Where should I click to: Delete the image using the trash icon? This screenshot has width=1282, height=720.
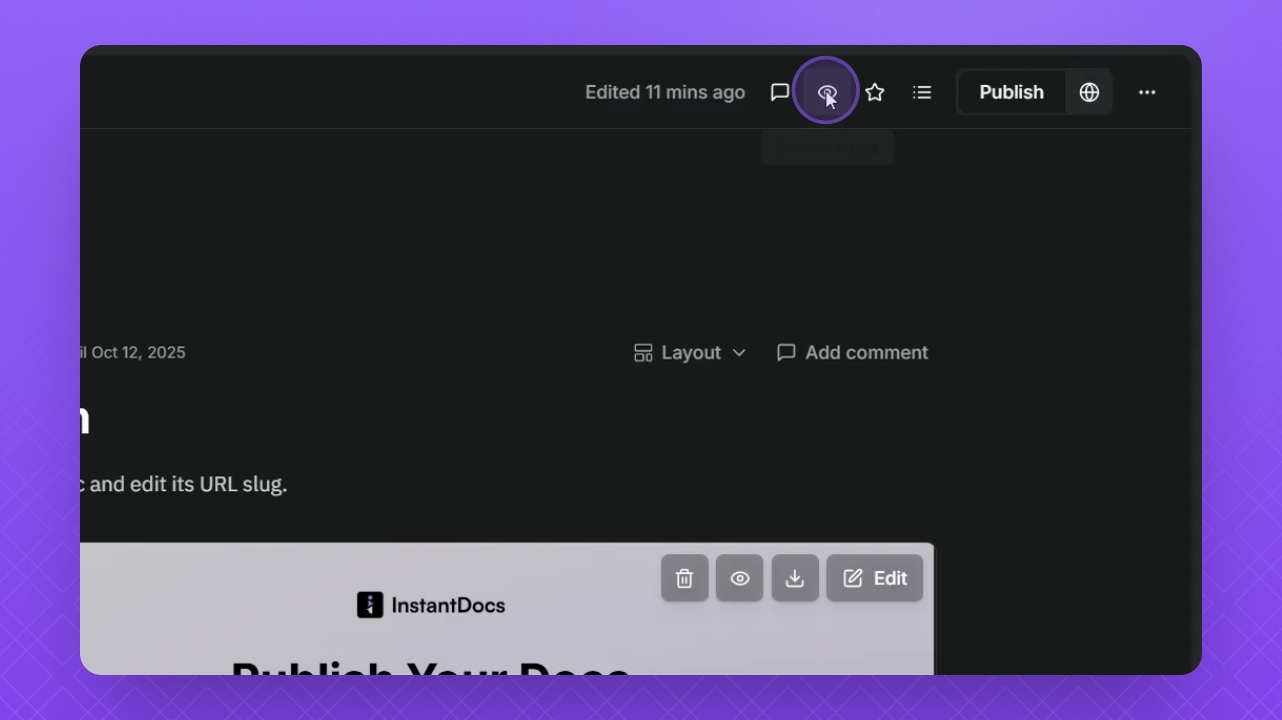pos(684,578)
